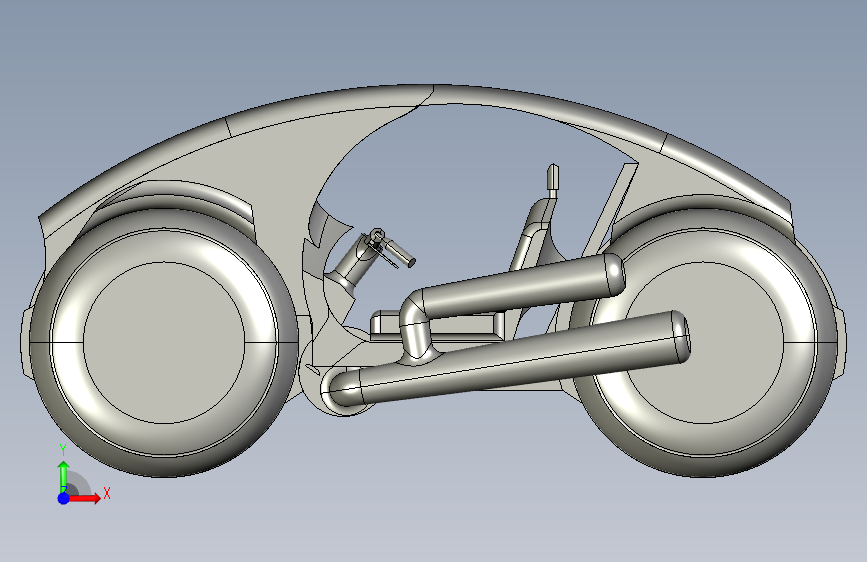Viewport: 867px width, 562px height.
Task: Select the right wheel of the model
Action: [x=705, y=343]
